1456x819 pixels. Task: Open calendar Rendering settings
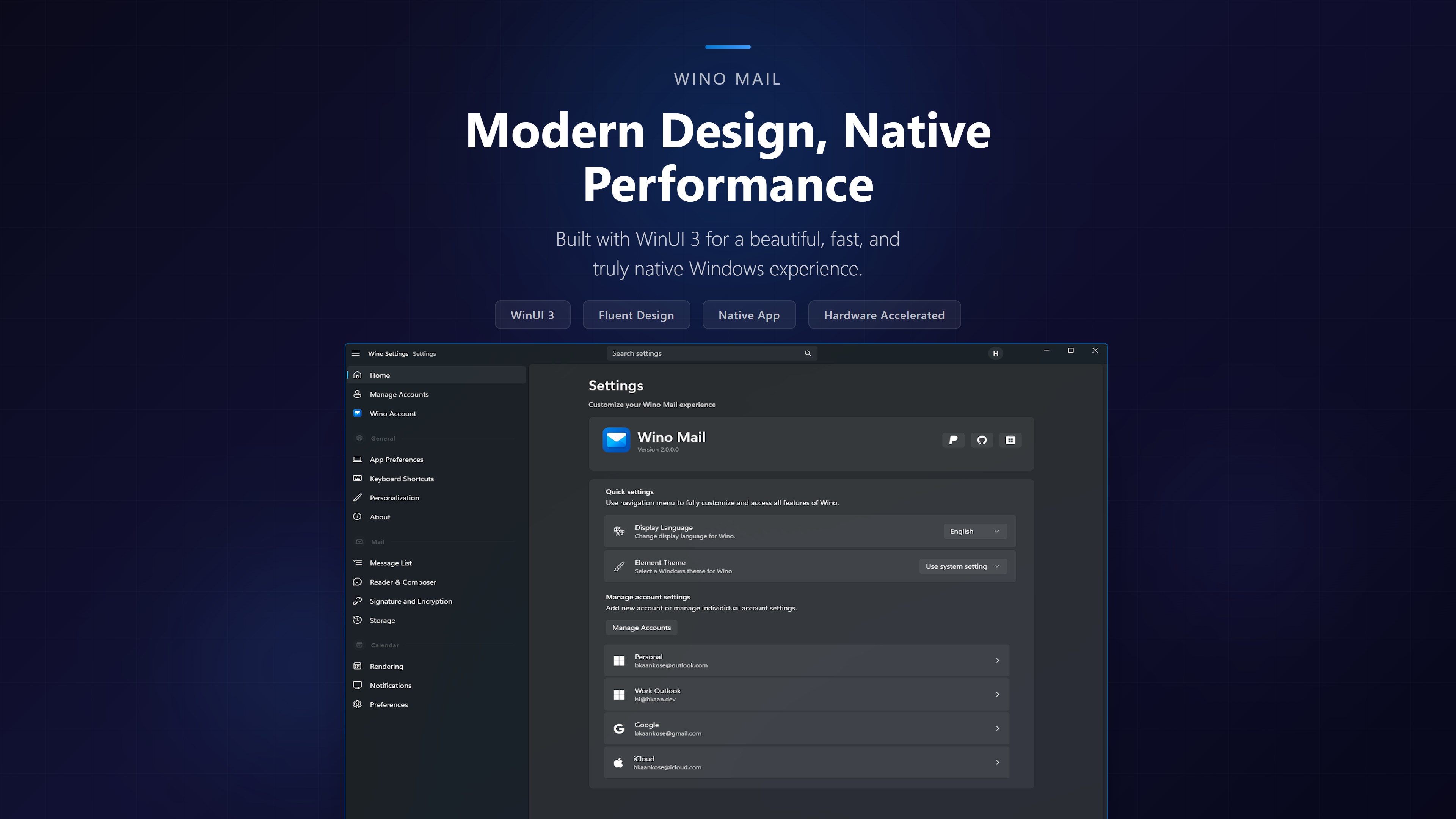(x=436, y=666)
